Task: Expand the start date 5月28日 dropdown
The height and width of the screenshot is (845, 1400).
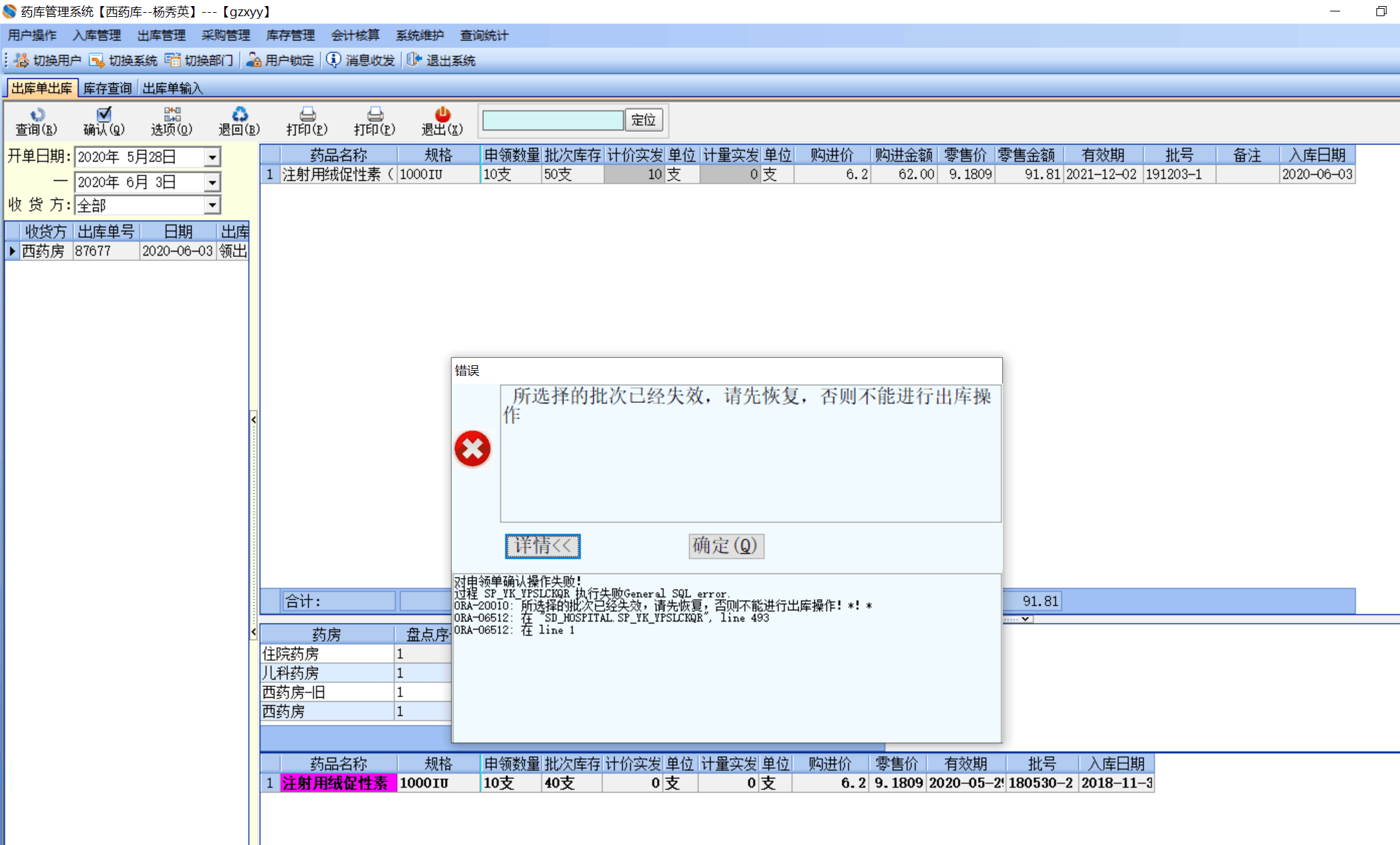Action: (x=212, y=157)
